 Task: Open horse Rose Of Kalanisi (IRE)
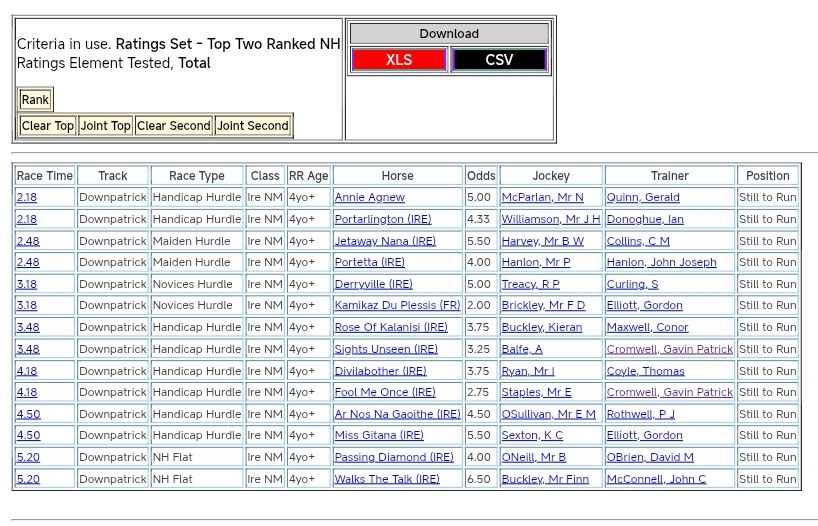click(390, 328)
